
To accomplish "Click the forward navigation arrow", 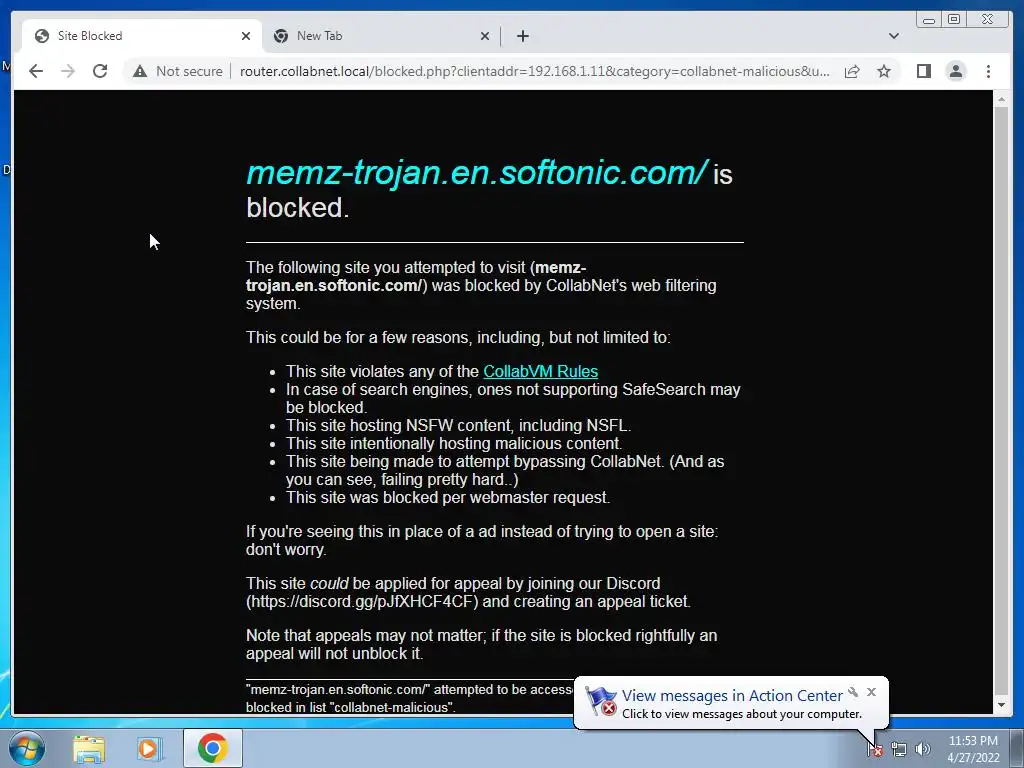I will (68, 71).
